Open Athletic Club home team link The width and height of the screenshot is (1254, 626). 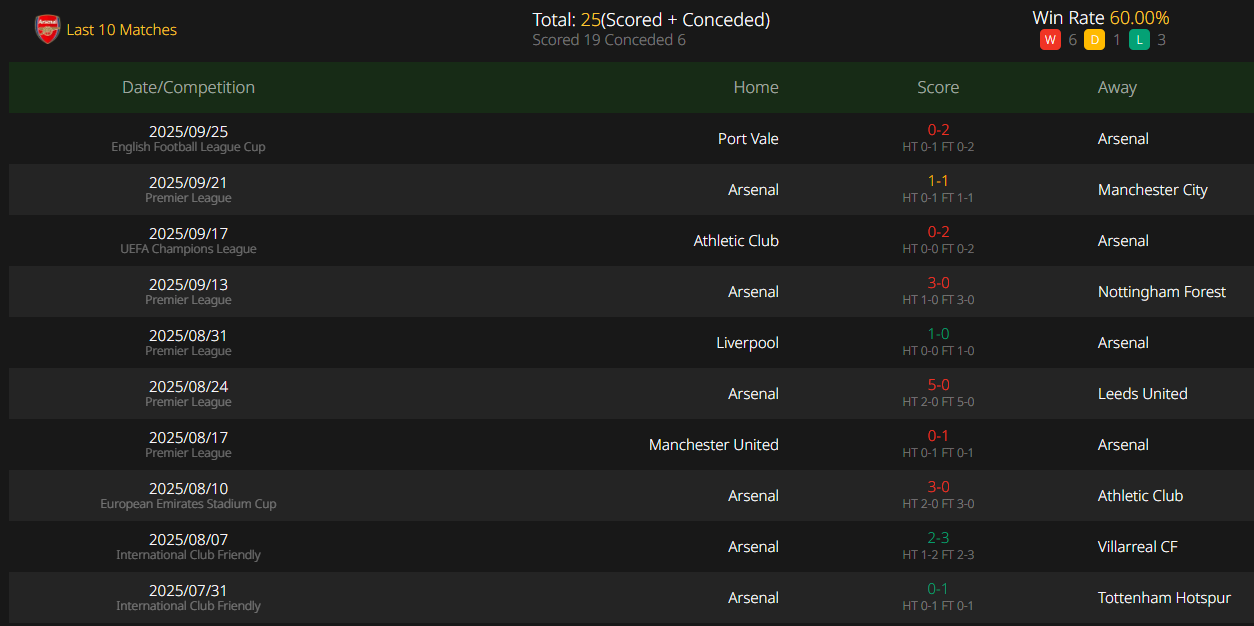[736, 240]
